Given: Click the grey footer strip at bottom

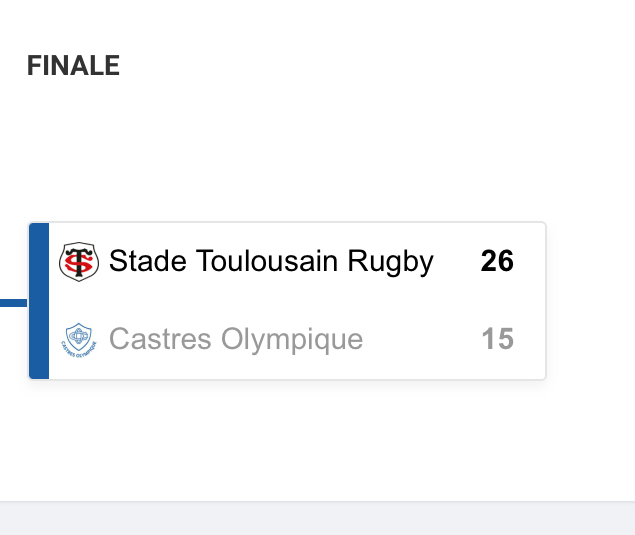Looking at the screenshot, I should click(x=317, y=519).
